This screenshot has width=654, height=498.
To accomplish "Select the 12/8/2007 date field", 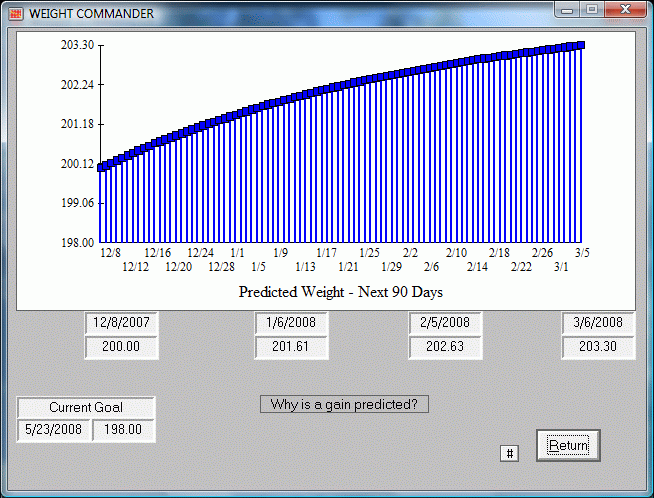I will [x=121, y=323].
